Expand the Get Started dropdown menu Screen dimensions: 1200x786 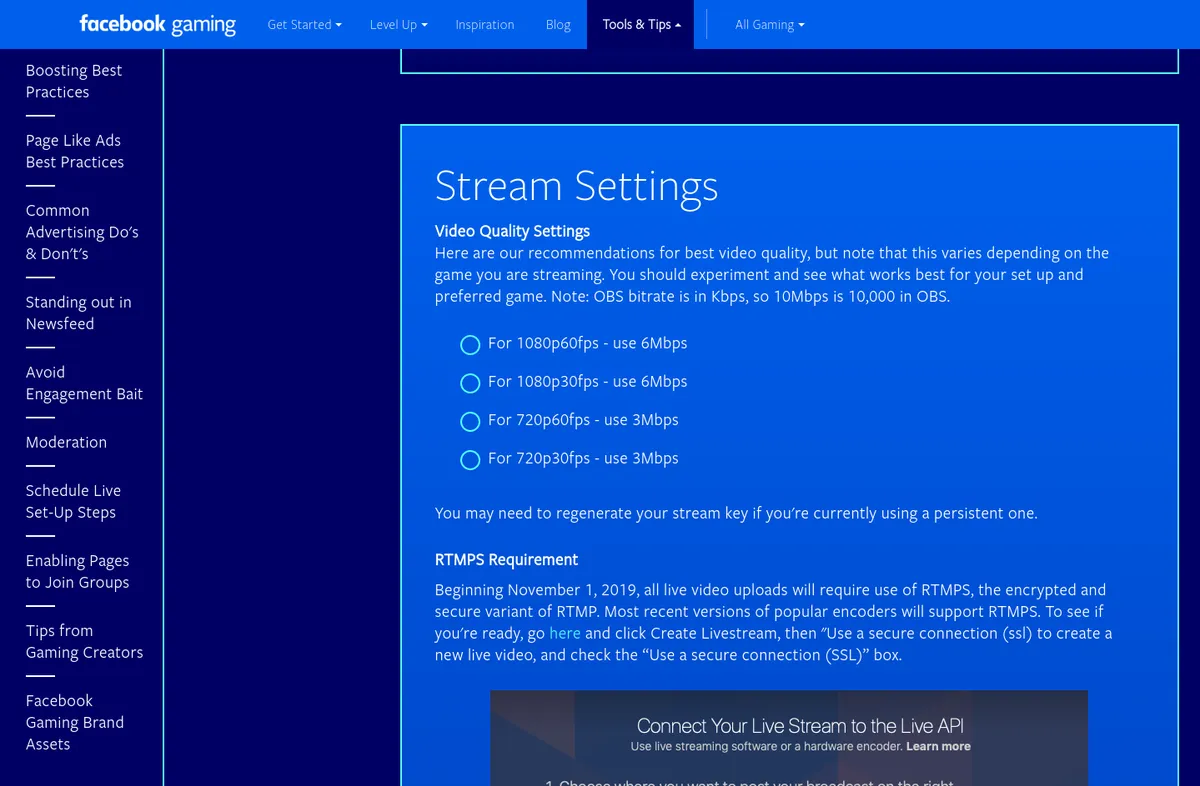click(x=304, y=24)
